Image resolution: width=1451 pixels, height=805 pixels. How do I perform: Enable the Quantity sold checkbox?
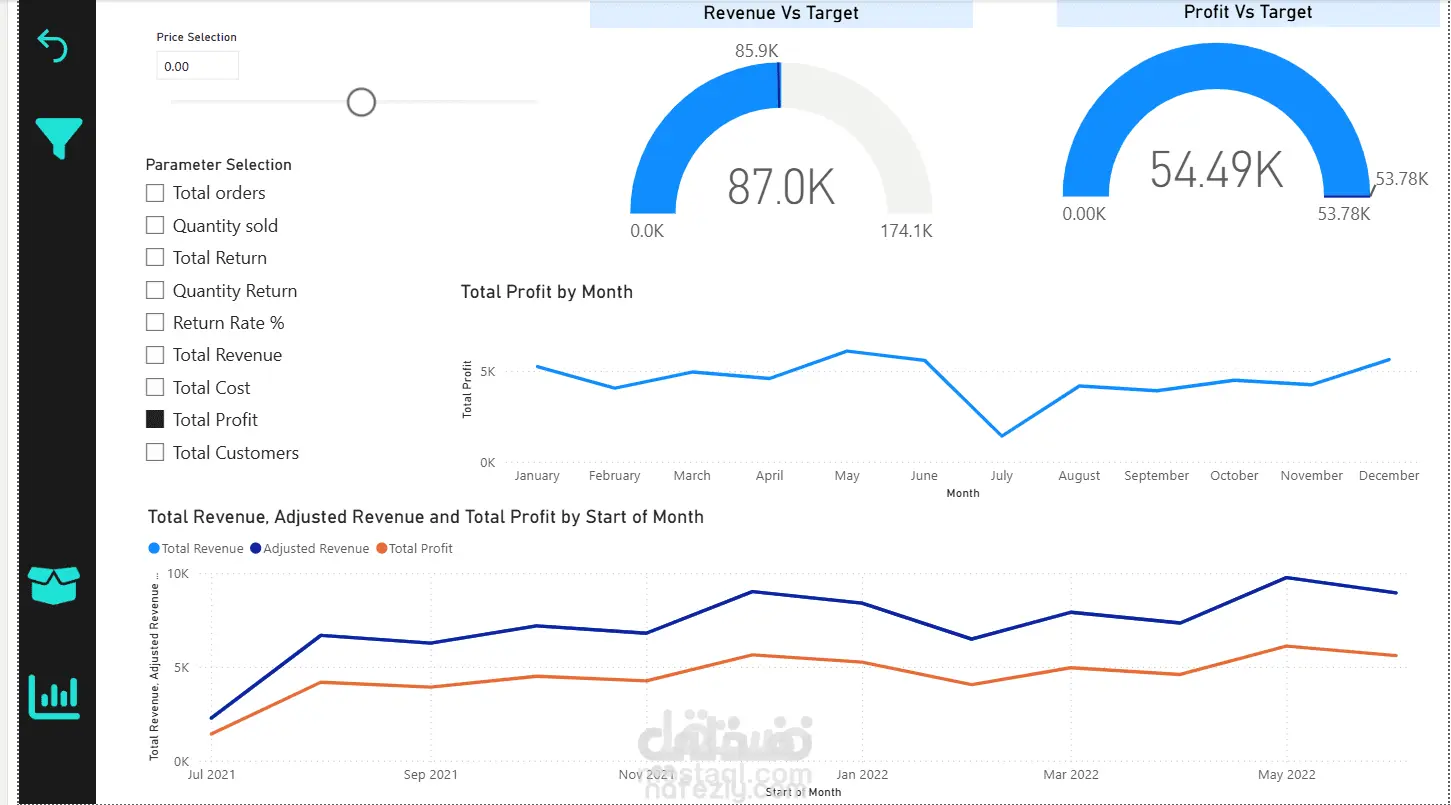tap(155, 225)
